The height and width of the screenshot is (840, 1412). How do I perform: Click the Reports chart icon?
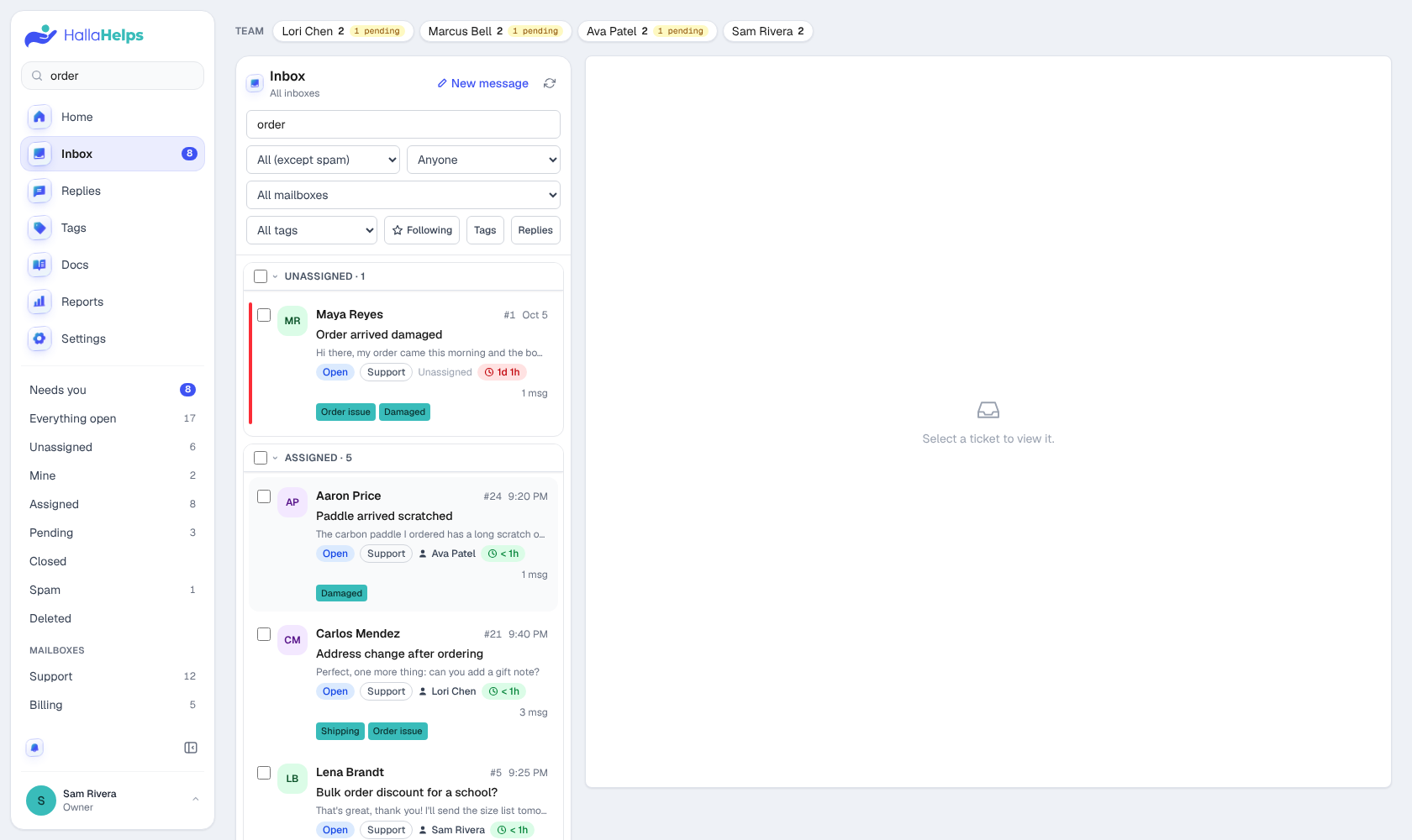pyautogui.click(x=40, y=302)
